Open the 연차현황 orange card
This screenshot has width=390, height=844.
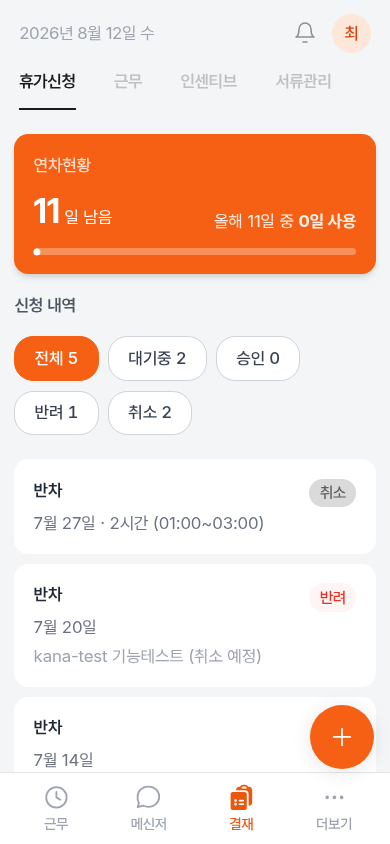click(x=195, y=204)
